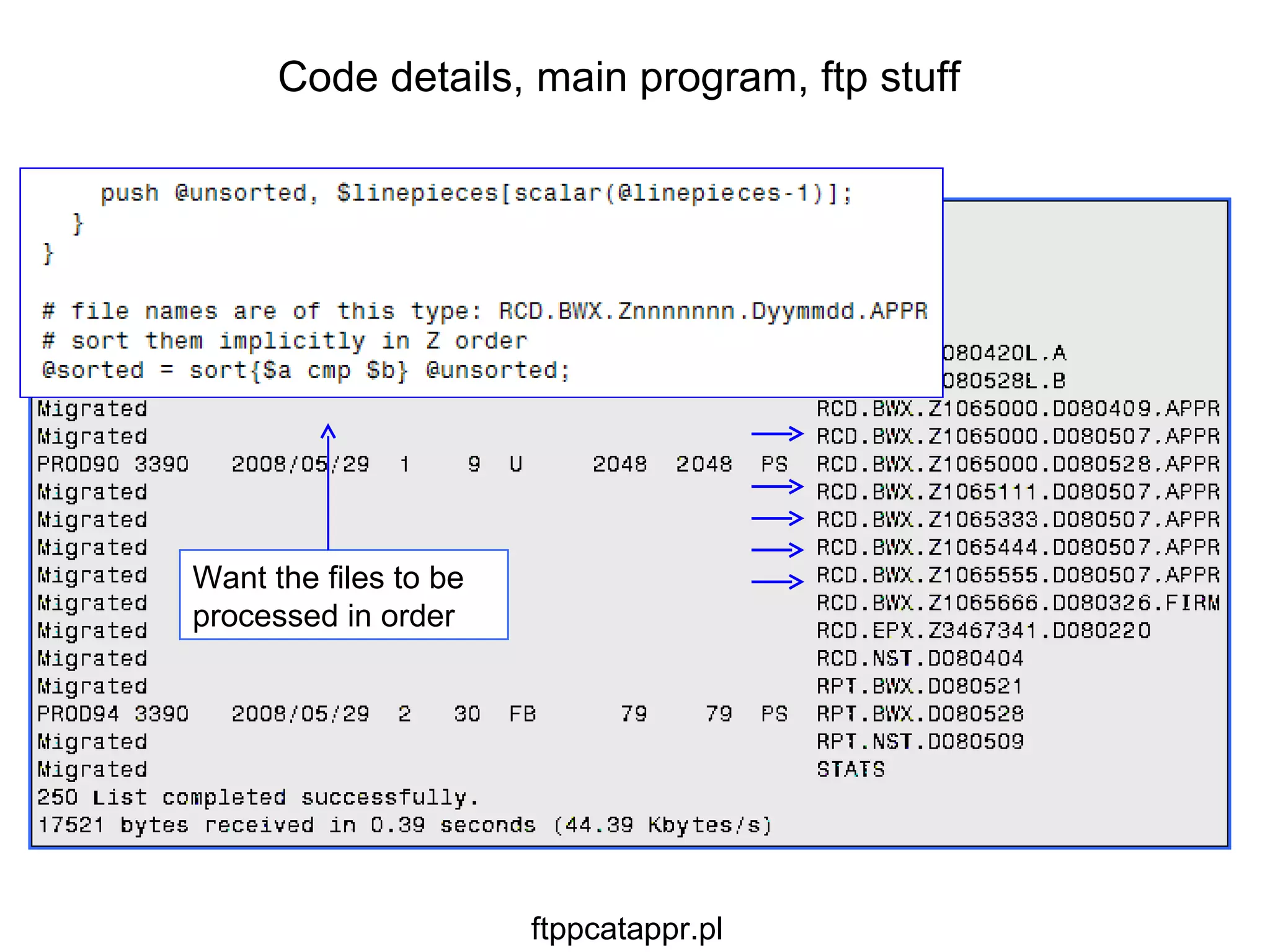Viewport: 1270px width, 952px height.
Task: Click 'Migrated' beside RCD.NST.D080404
Action: [x=92, y=658]
